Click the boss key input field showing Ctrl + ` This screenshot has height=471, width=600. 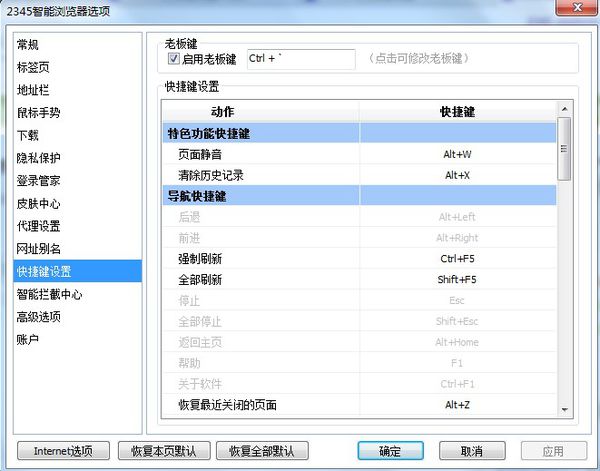[x=301, y=59]
